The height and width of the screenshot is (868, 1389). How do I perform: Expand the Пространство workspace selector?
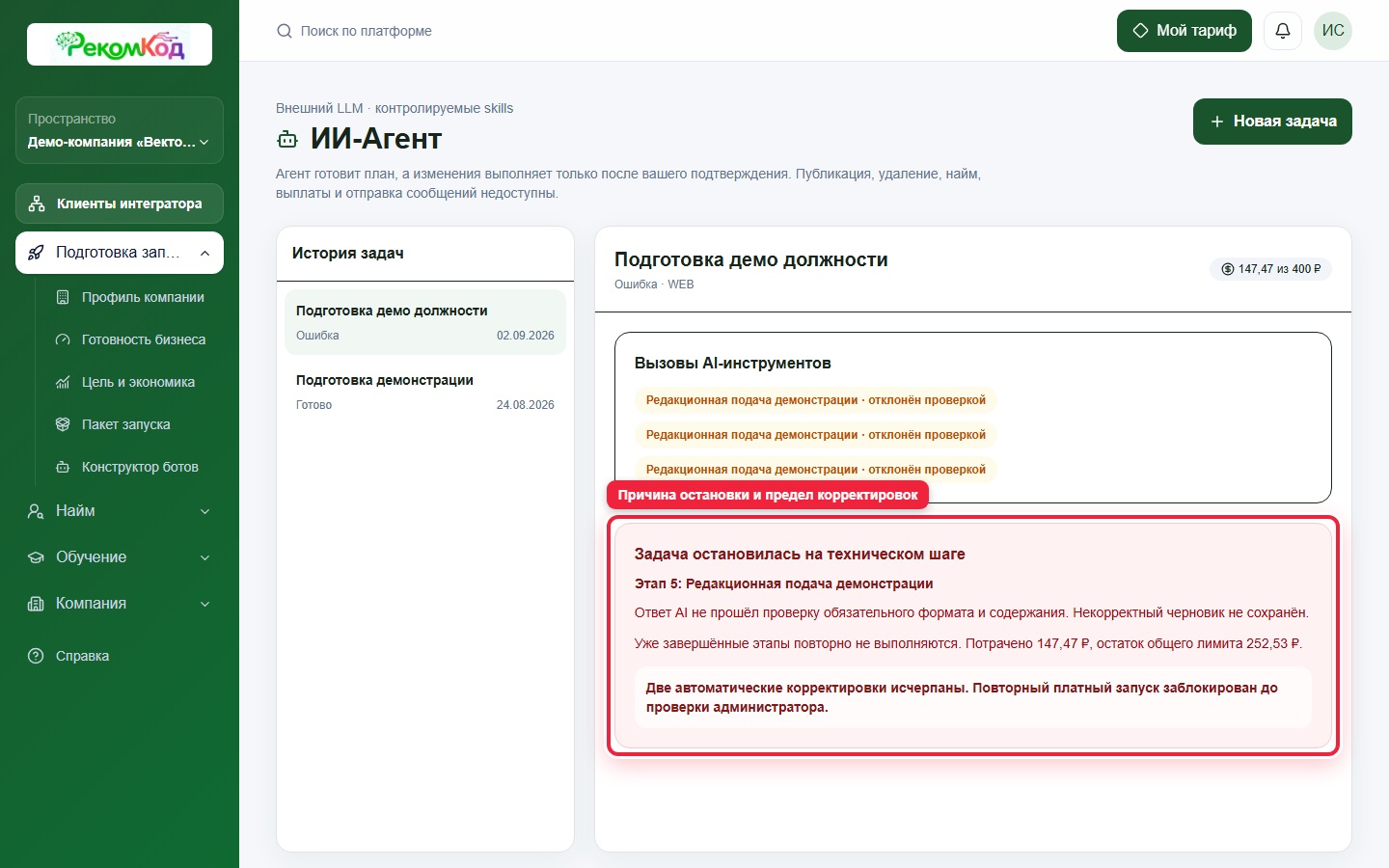pos(120,130)
